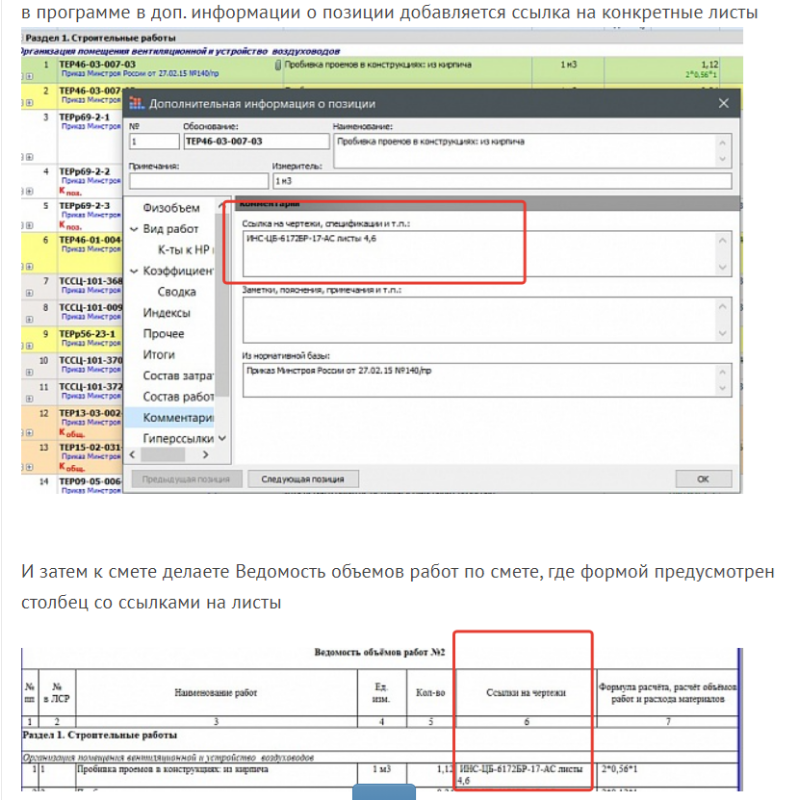Click the № input field

click(154, 141)
